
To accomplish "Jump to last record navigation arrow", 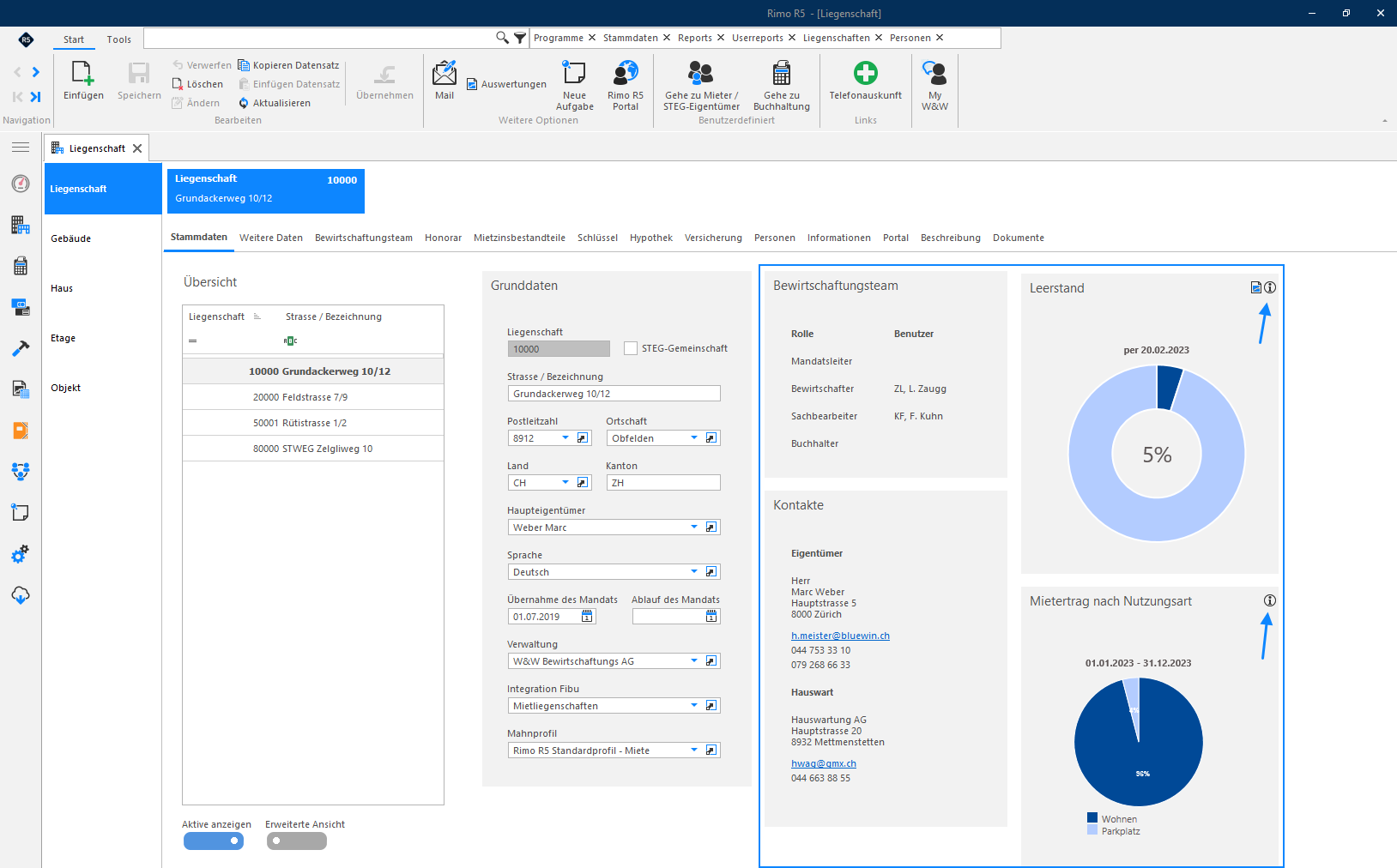I will (x=35, y=96).
